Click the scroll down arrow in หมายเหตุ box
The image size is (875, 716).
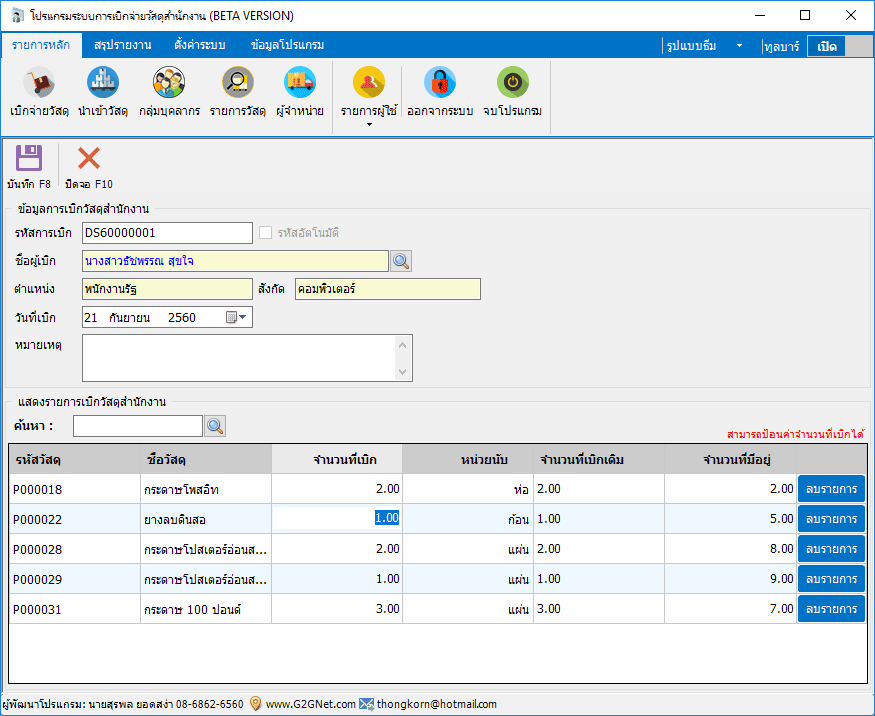(403, 372)
